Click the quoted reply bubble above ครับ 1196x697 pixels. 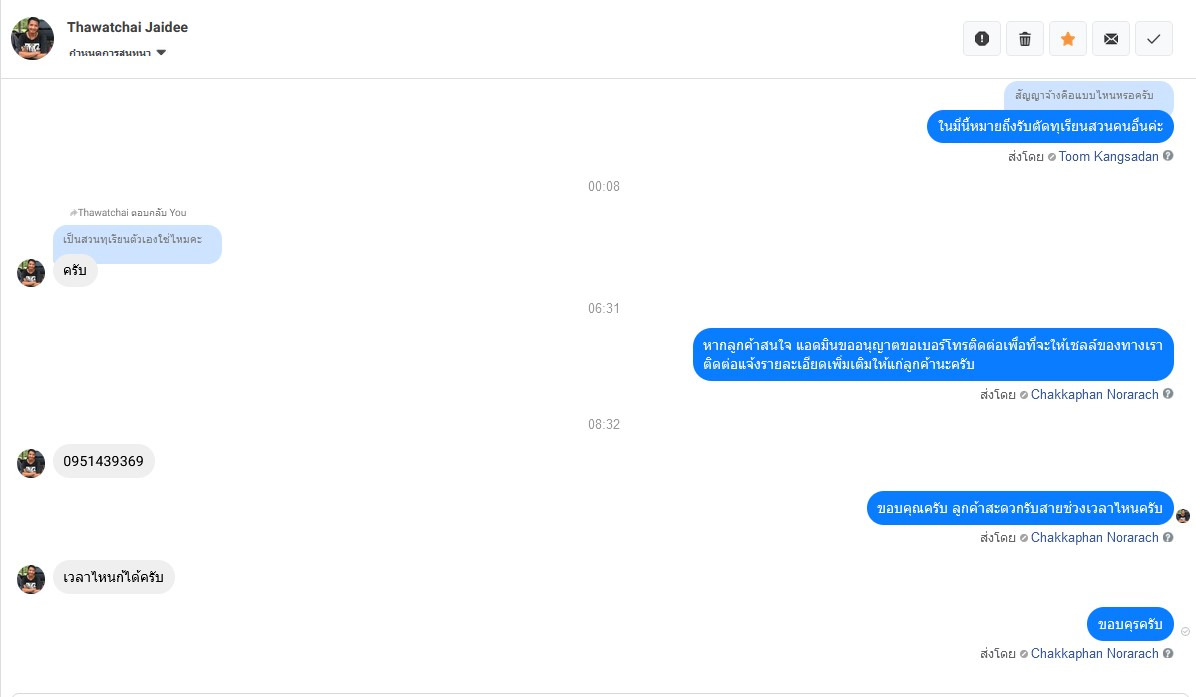137,243
